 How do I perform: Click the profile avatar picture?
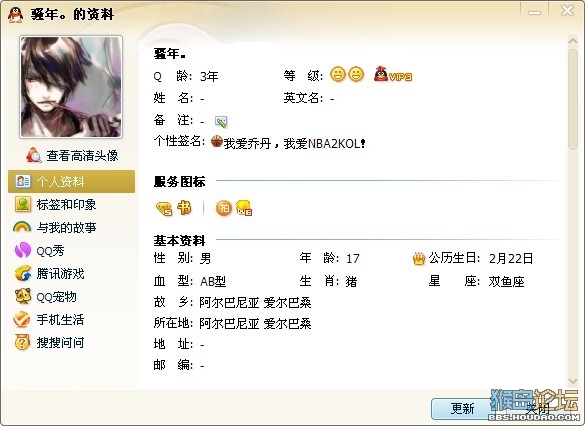(x=71, y=87)
